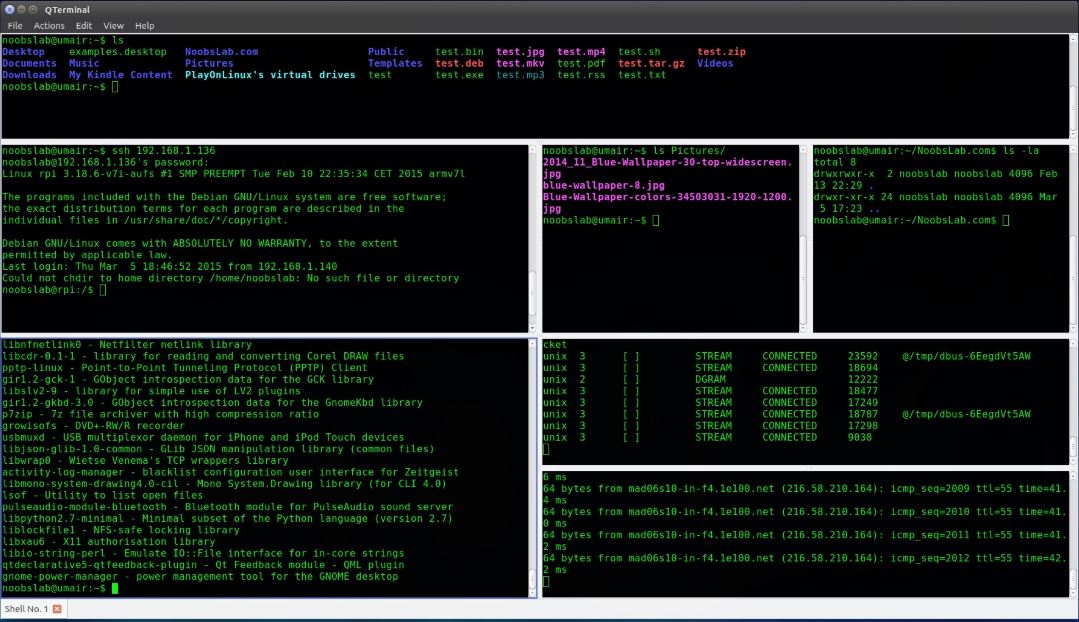
Task: Click test.zip in the ls output
Action: (x=720, y=51)
